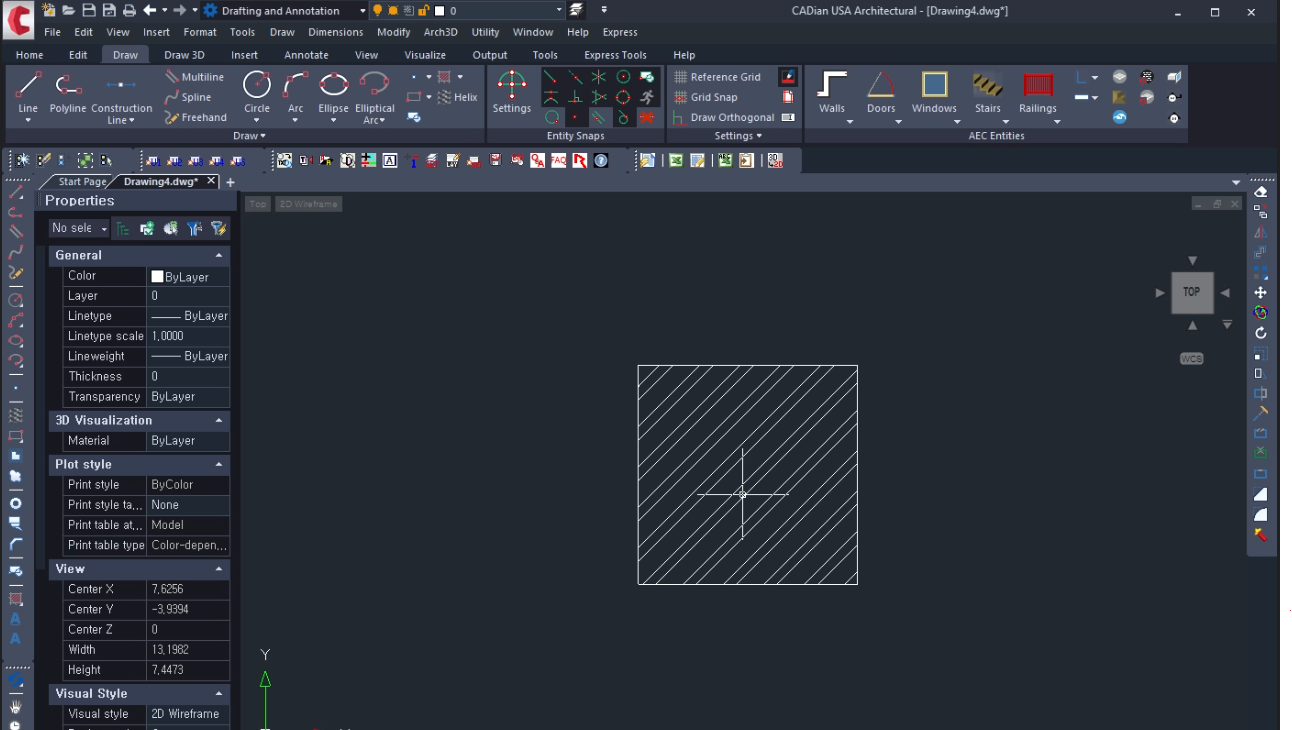This screenshot has height=730, width=1292.
Task: Open the Dimensions menu
Action: (336, 32)
